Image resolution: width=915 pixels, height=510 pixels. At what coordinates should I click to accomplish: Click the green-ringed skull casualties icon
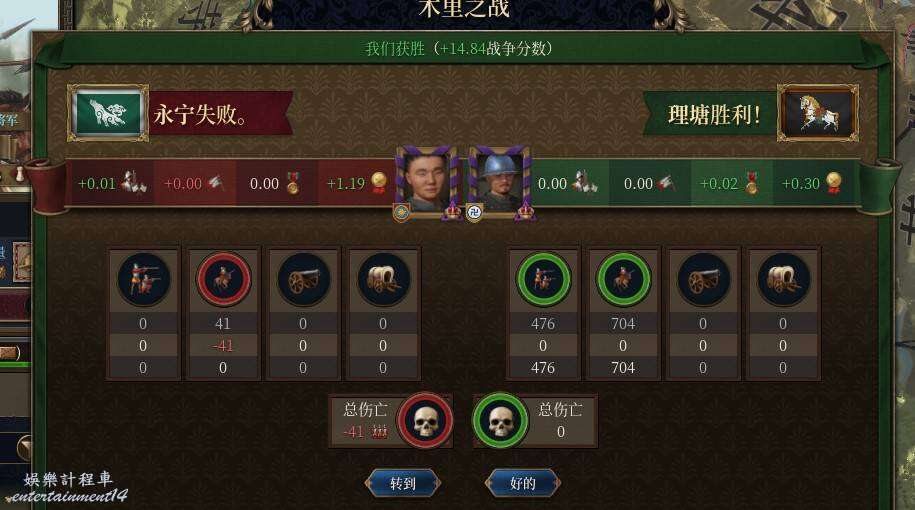pos(500,420)
